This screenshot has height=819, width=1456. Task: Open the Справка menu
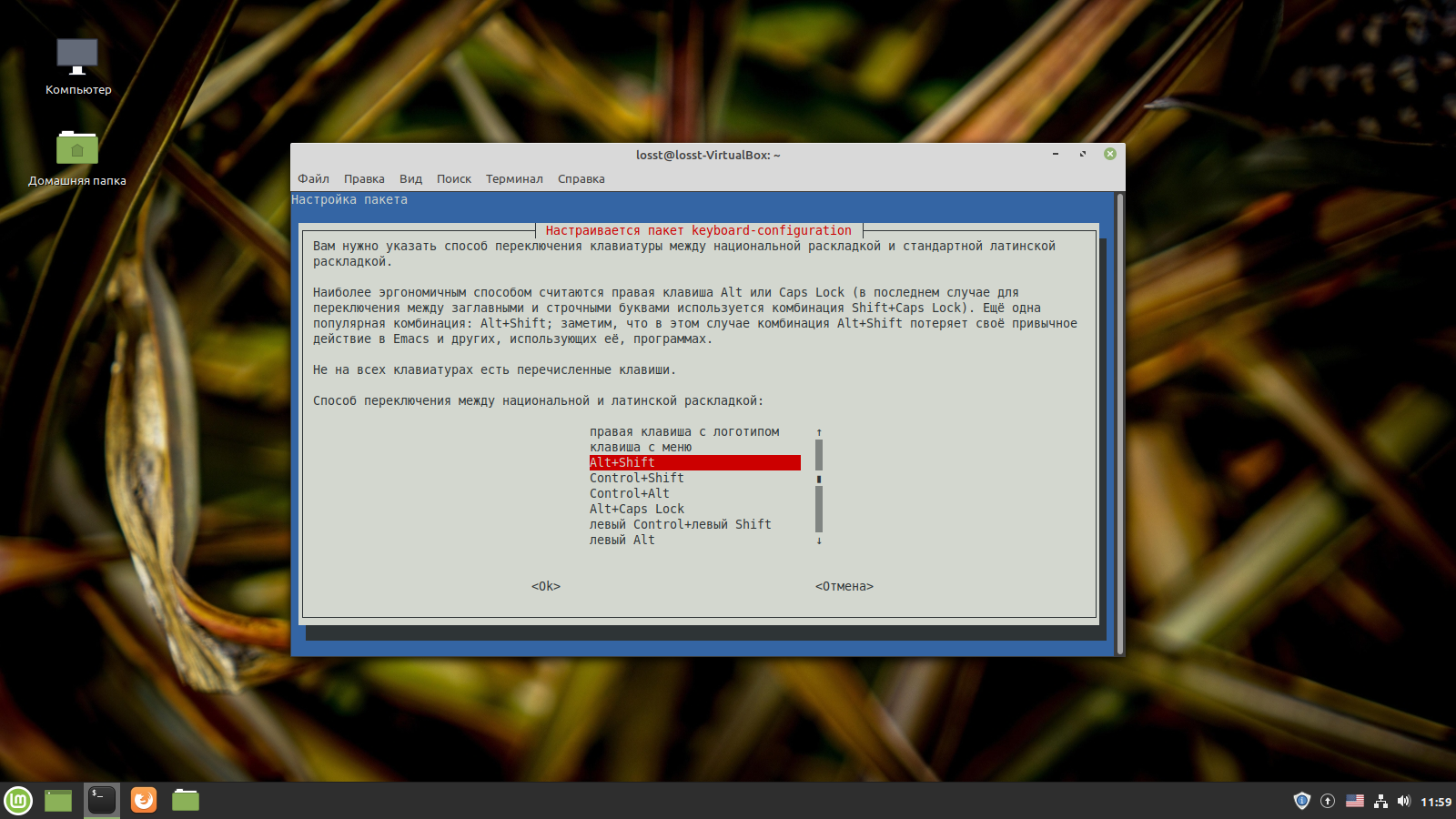(x=581, y=178)
